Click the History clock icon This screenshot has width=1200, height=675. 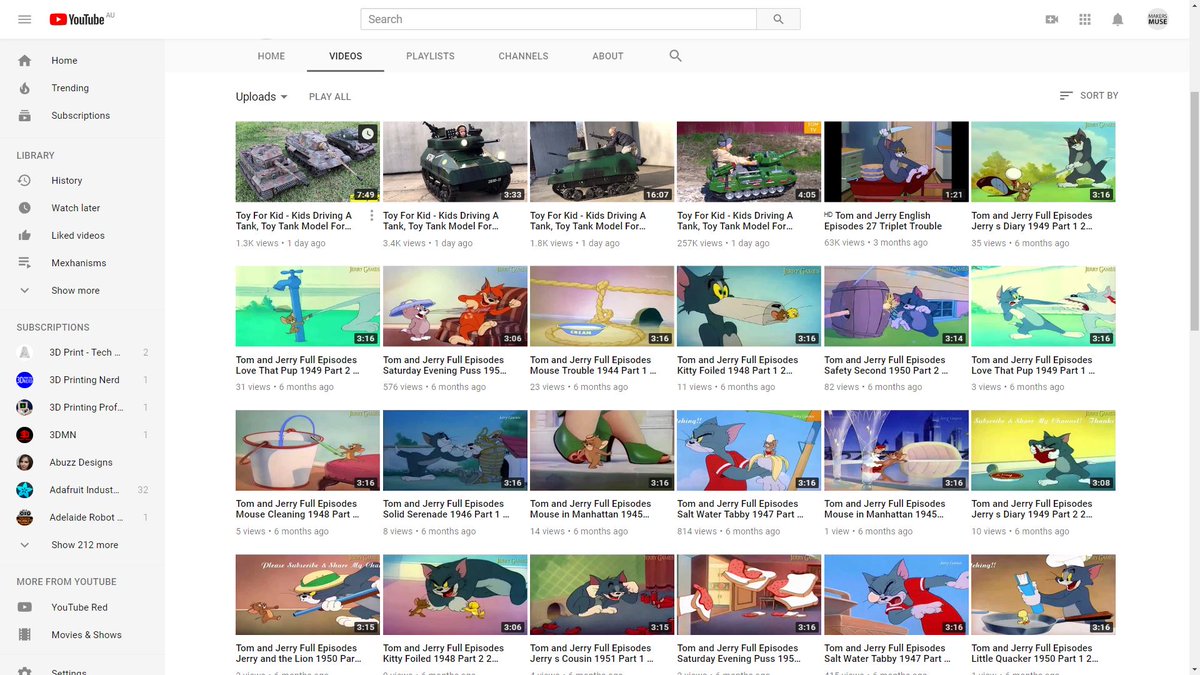click(25, 180)
